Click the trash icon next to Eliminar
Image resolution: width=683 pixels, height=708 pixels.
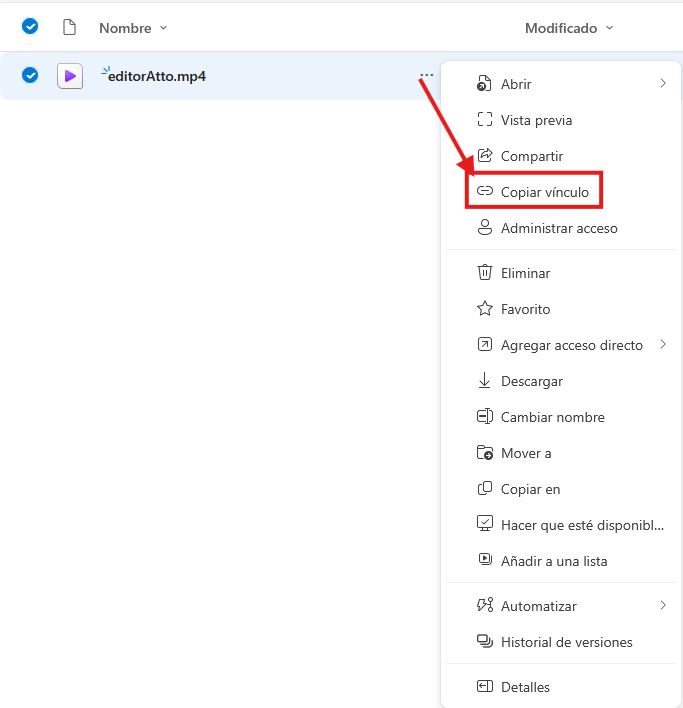[x=485, y=273]
